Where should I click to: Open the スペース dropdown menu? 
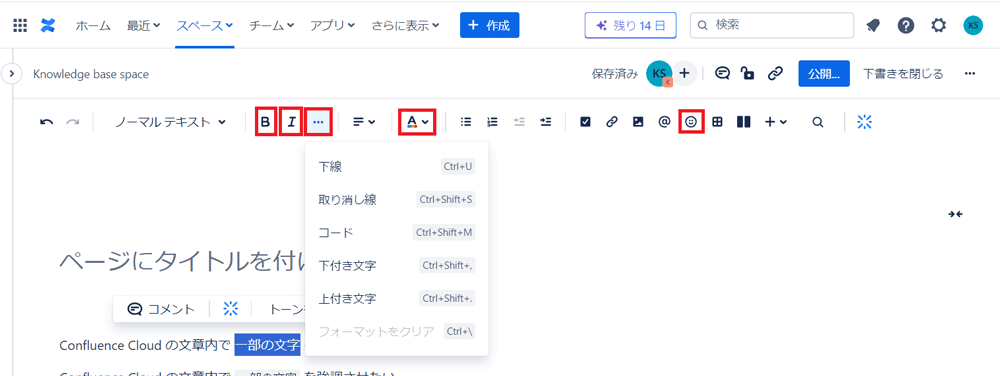[204, 25]
